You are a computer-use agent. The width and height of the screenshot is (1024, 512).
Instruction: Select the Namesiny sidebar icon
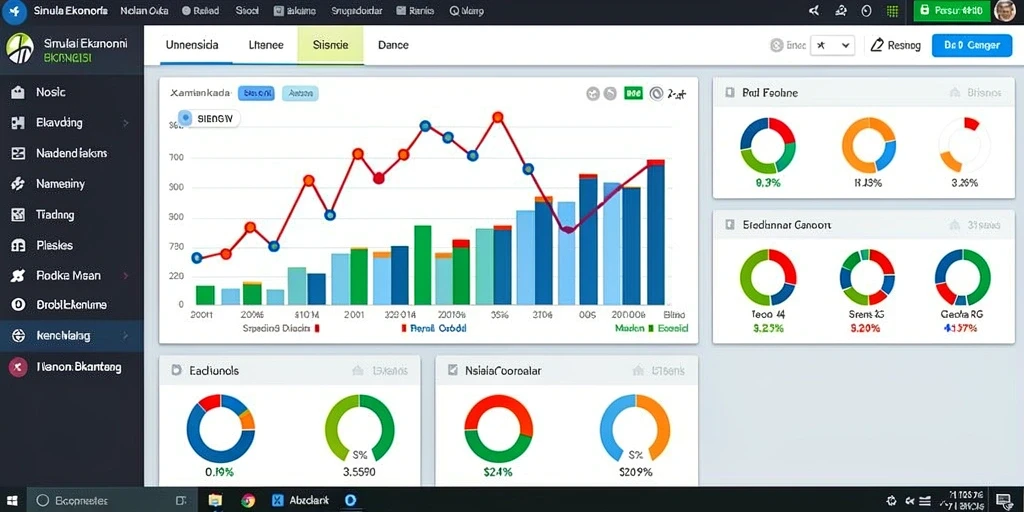click(18, 184)
